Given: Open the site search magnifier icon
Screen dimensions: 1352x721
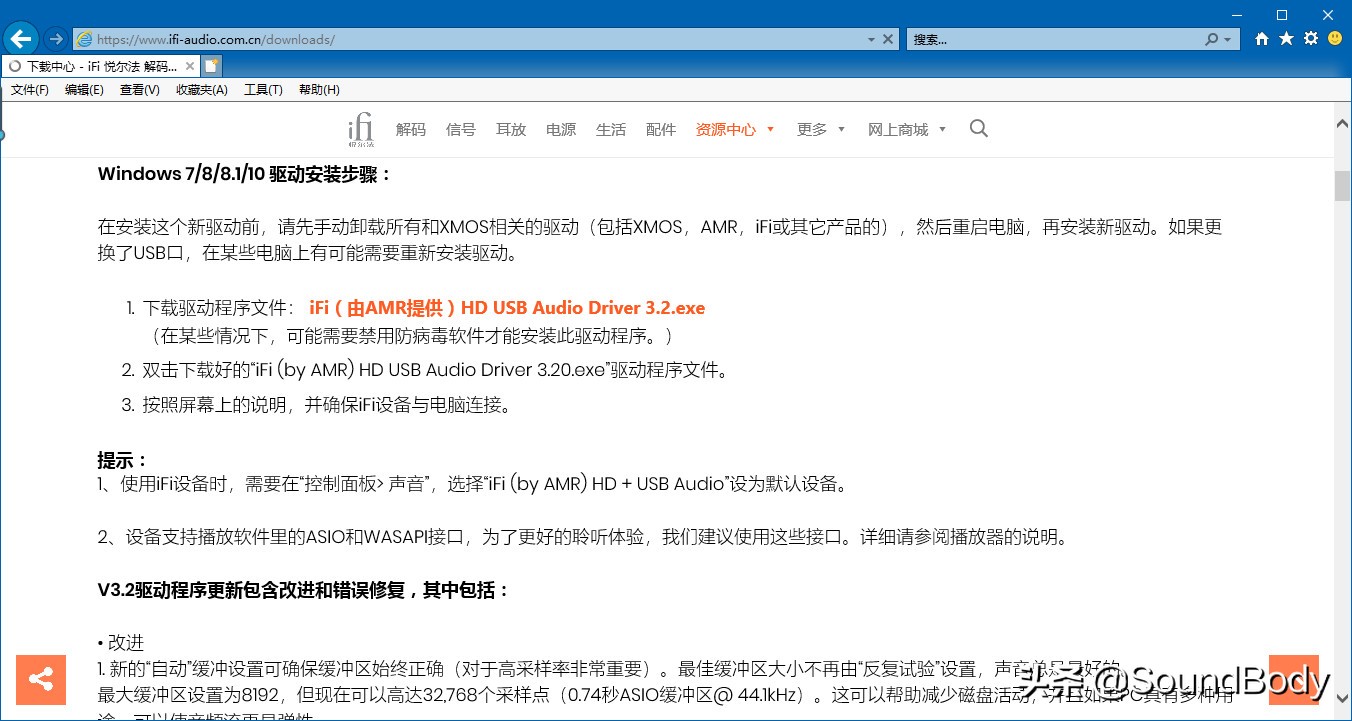Looking at the screenshot, I should point(978,128).
